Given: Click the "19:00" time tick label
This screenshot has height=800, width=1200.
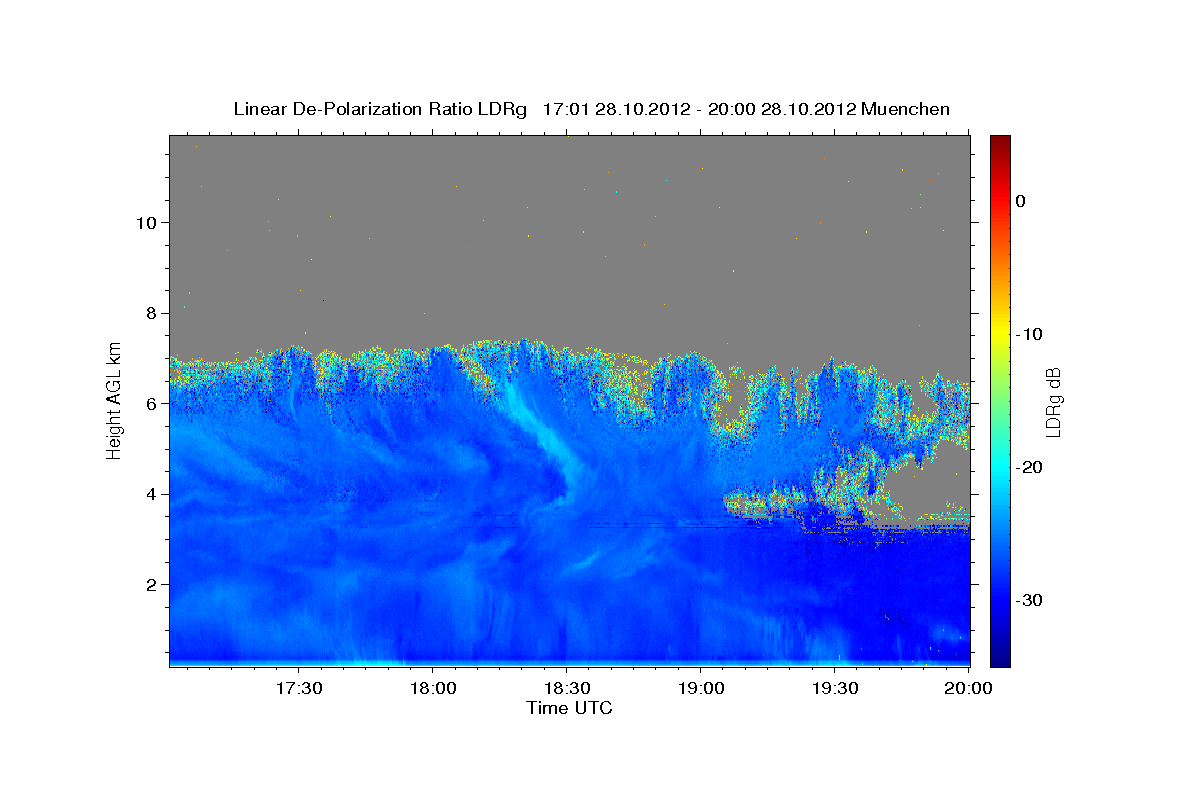Looking at the screenshot, I should [x=700, y=689].
